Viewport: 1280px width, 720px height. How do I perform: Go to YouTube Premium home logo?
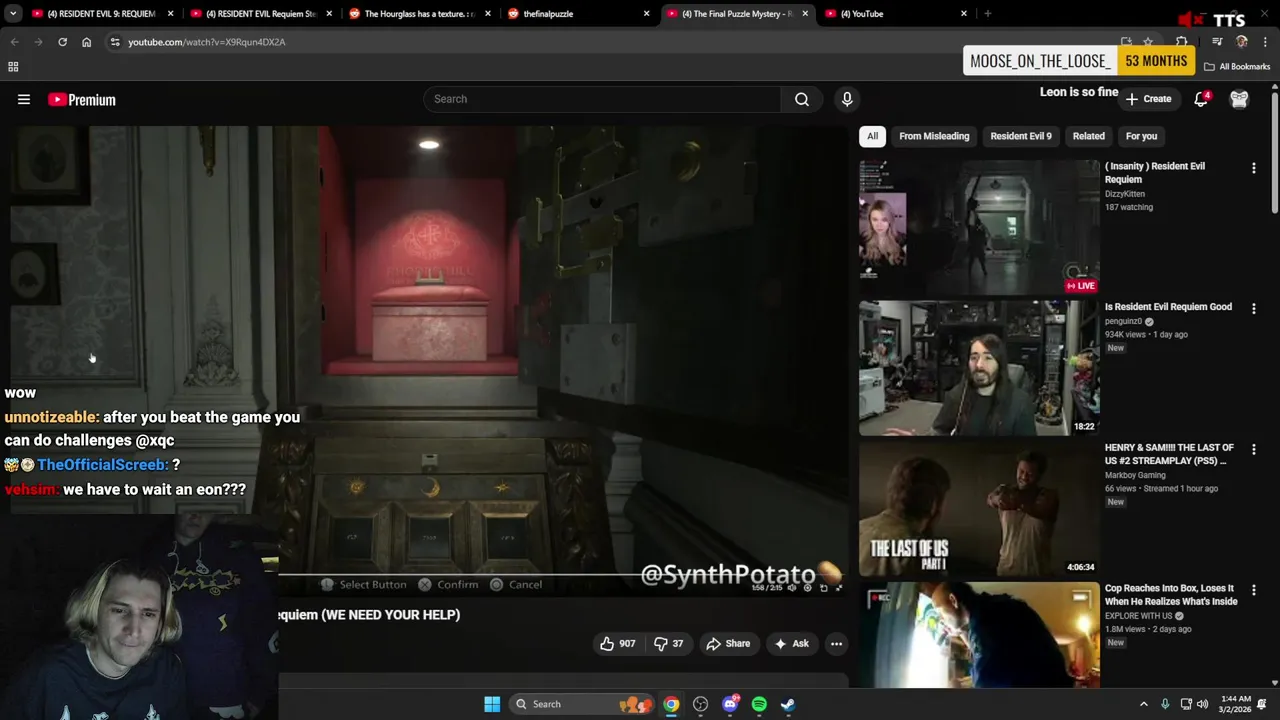(82, 99)
